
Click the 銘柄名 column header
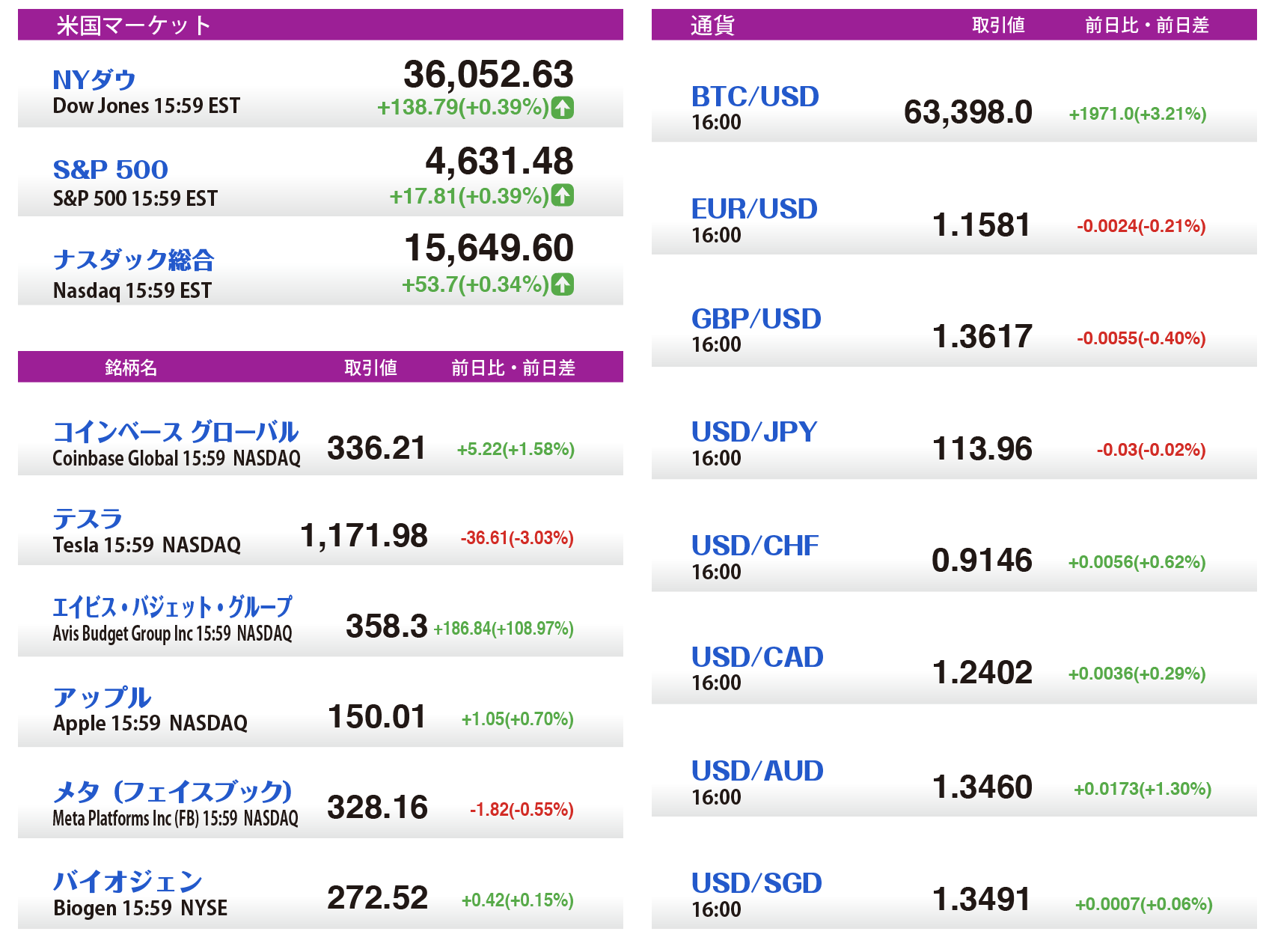coord(131,367)
